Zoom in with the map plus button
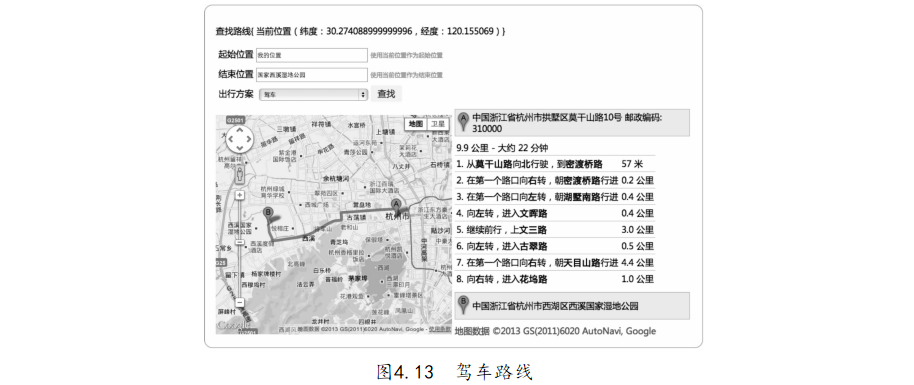The height and width of the screenshot is (385, 914). [240, 195]
